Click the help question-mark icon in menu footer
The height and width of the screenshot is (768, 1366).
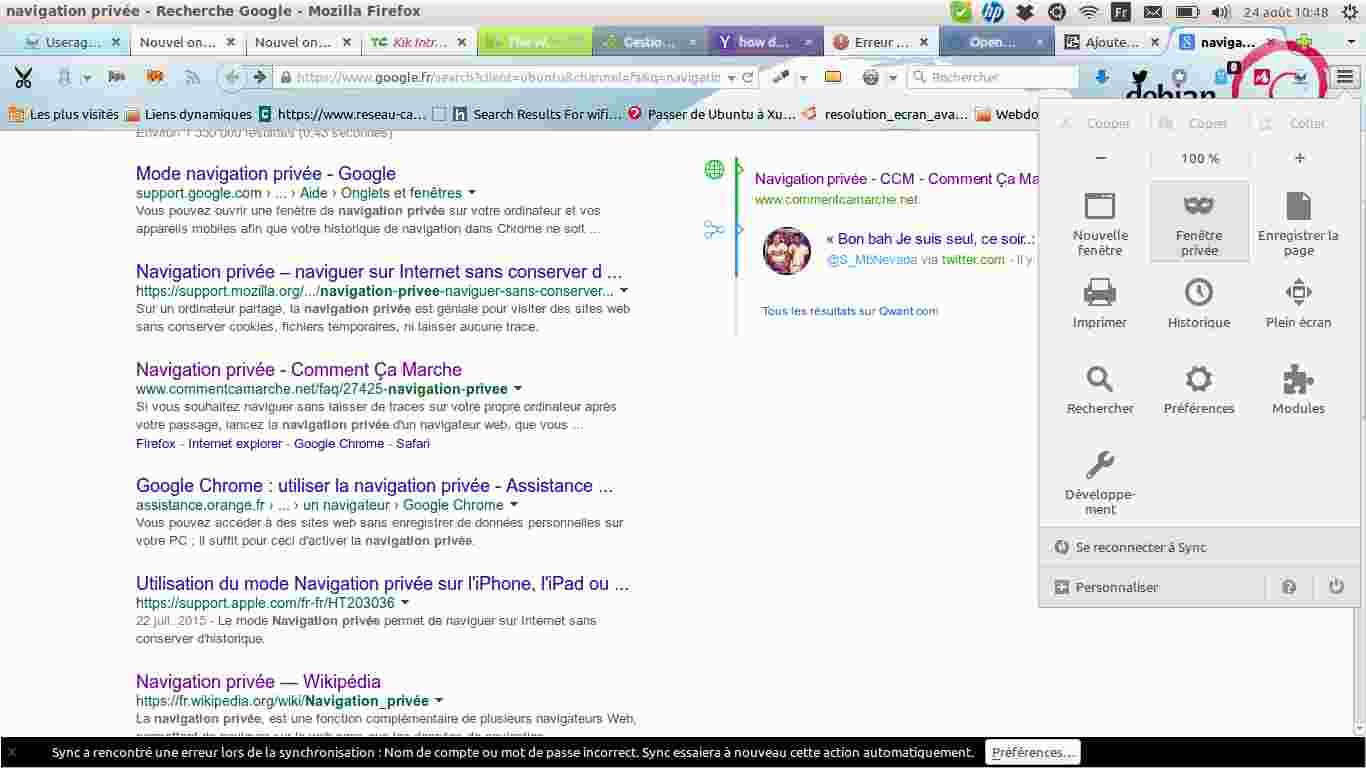tap(1289, 587)
